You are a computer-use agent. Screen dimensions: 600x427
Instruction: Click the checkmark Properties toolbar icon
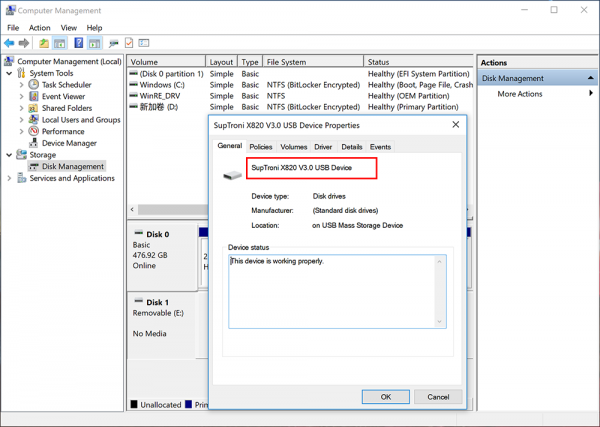129,43
